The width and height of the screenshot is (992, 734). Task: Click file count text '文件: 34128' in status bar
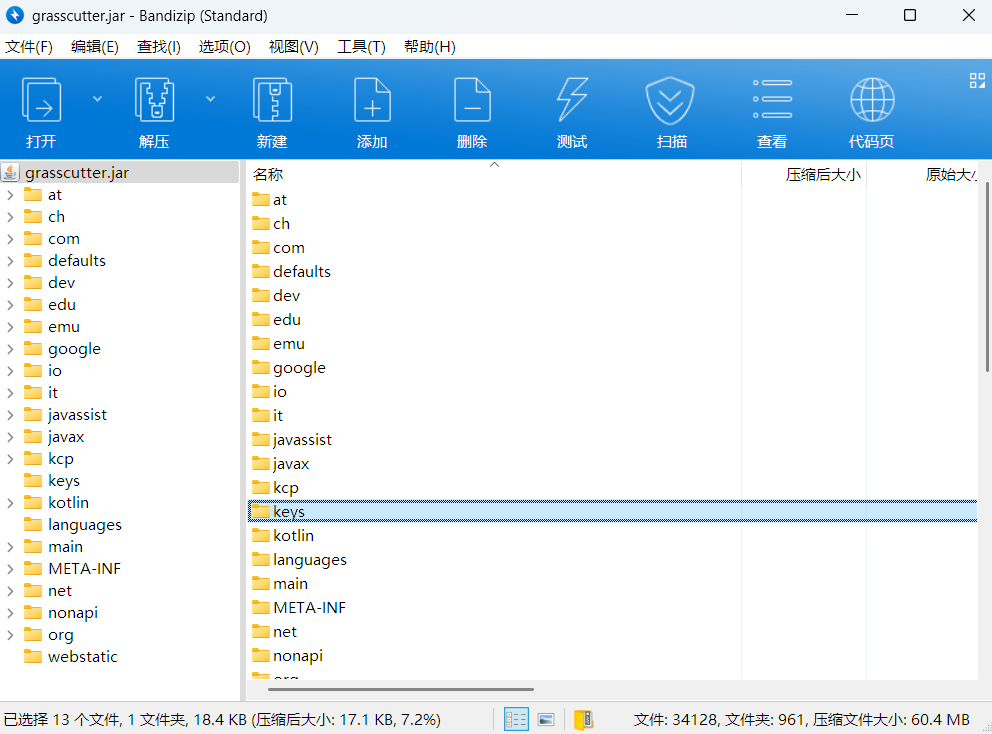pyautogui.click(x=675, y=719)
